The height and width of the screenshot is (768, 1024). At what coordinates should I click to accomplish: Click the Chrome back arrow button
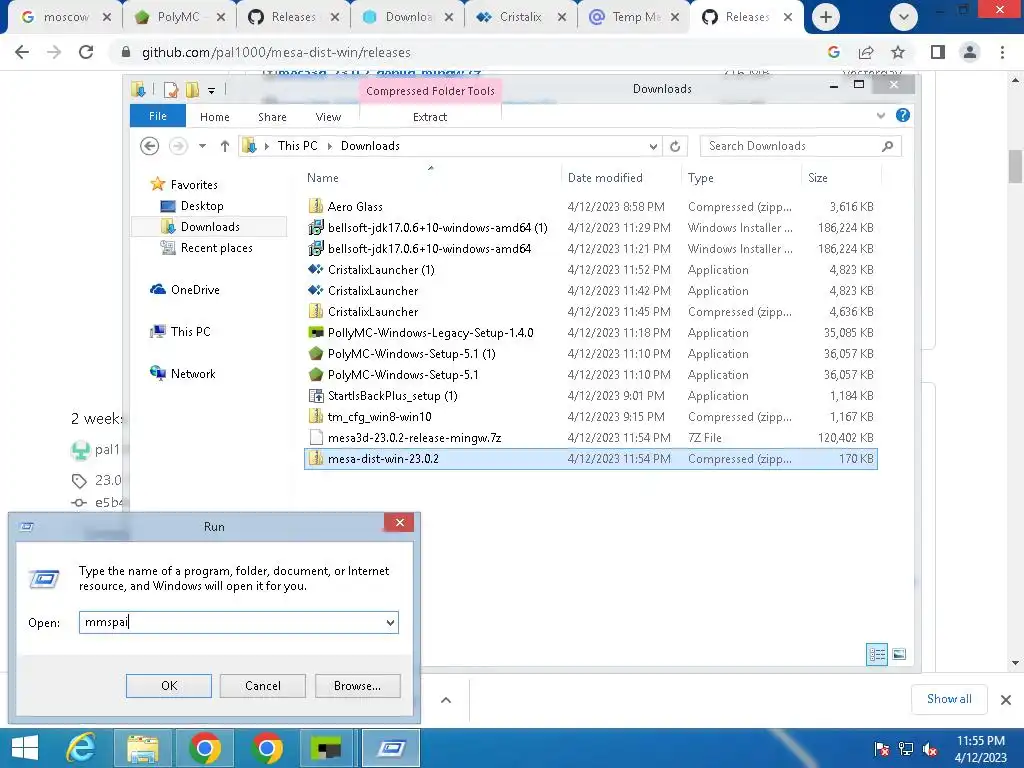coord(22,52)
